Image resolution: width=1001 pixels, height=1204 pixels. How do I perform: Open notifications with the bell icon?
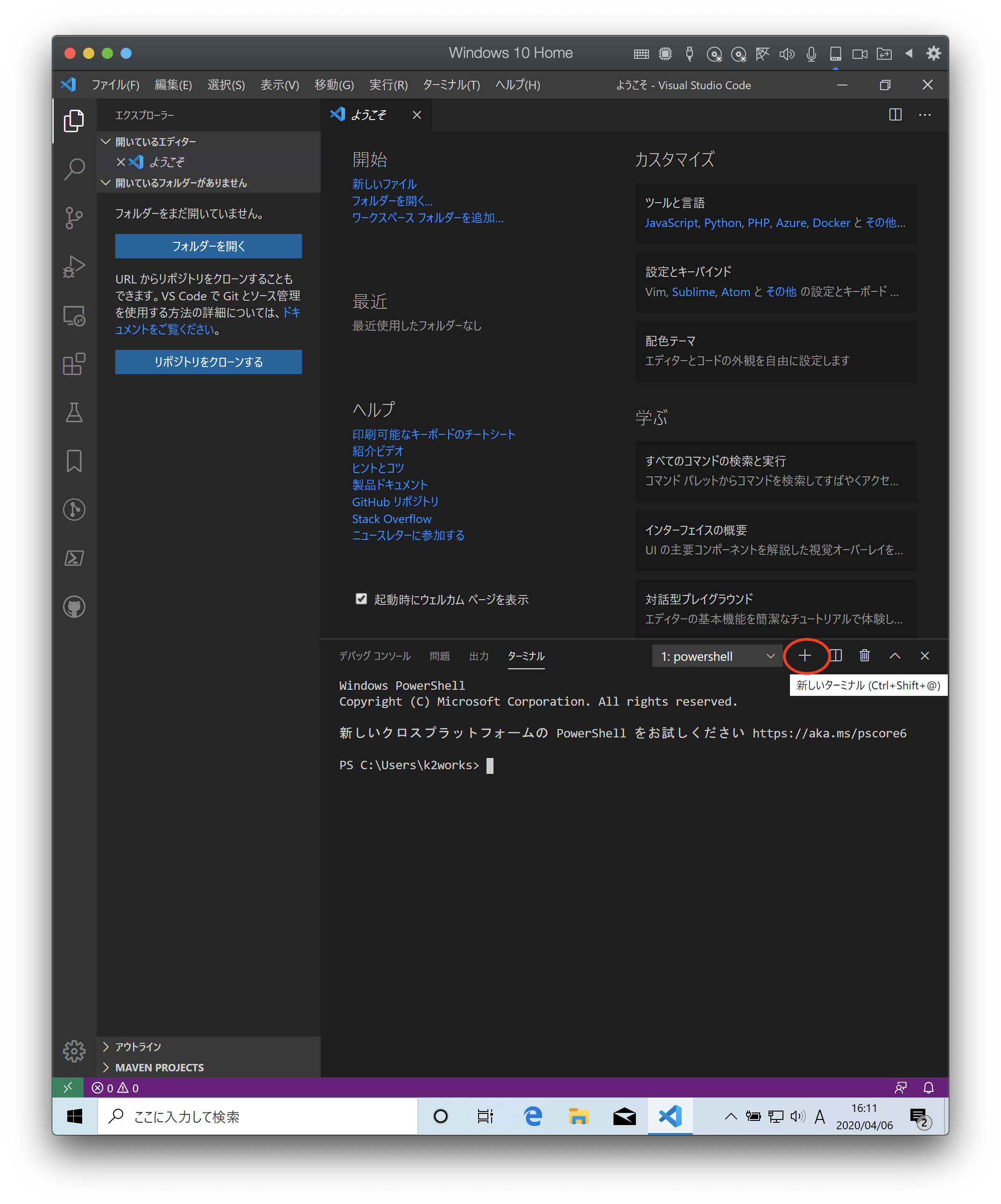(929, 1088)
